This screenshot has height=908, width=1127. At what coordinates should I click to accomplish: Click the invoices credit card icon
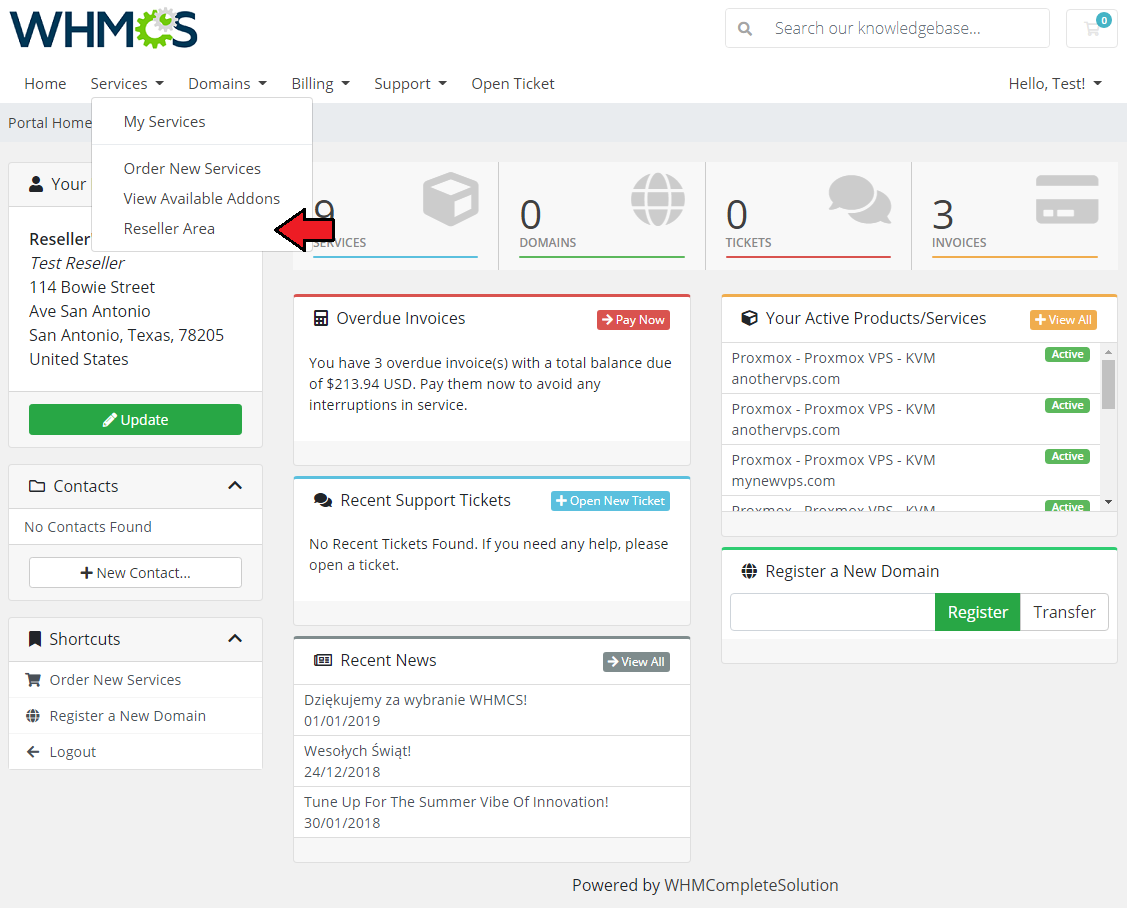click(x=1067, y=199)
